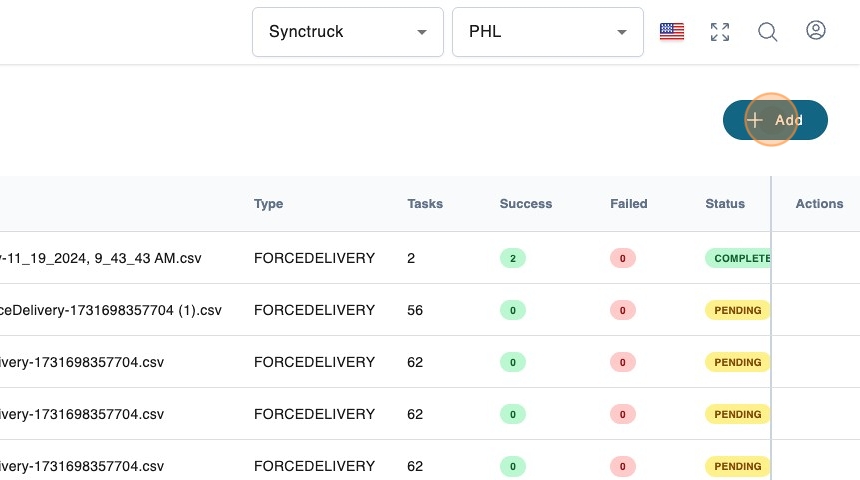Screen dimensions: 860x480
Task: Toggle fullscreen mode icon
Action: tap(719, 32)
